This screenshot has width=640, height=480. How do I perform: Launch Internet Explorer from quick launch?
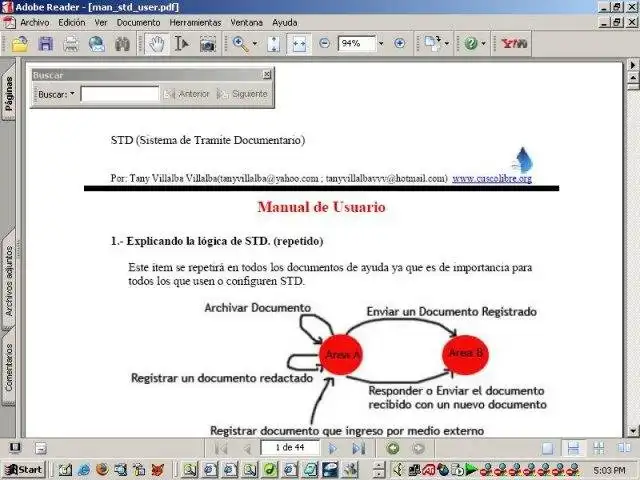click(84, 470)
